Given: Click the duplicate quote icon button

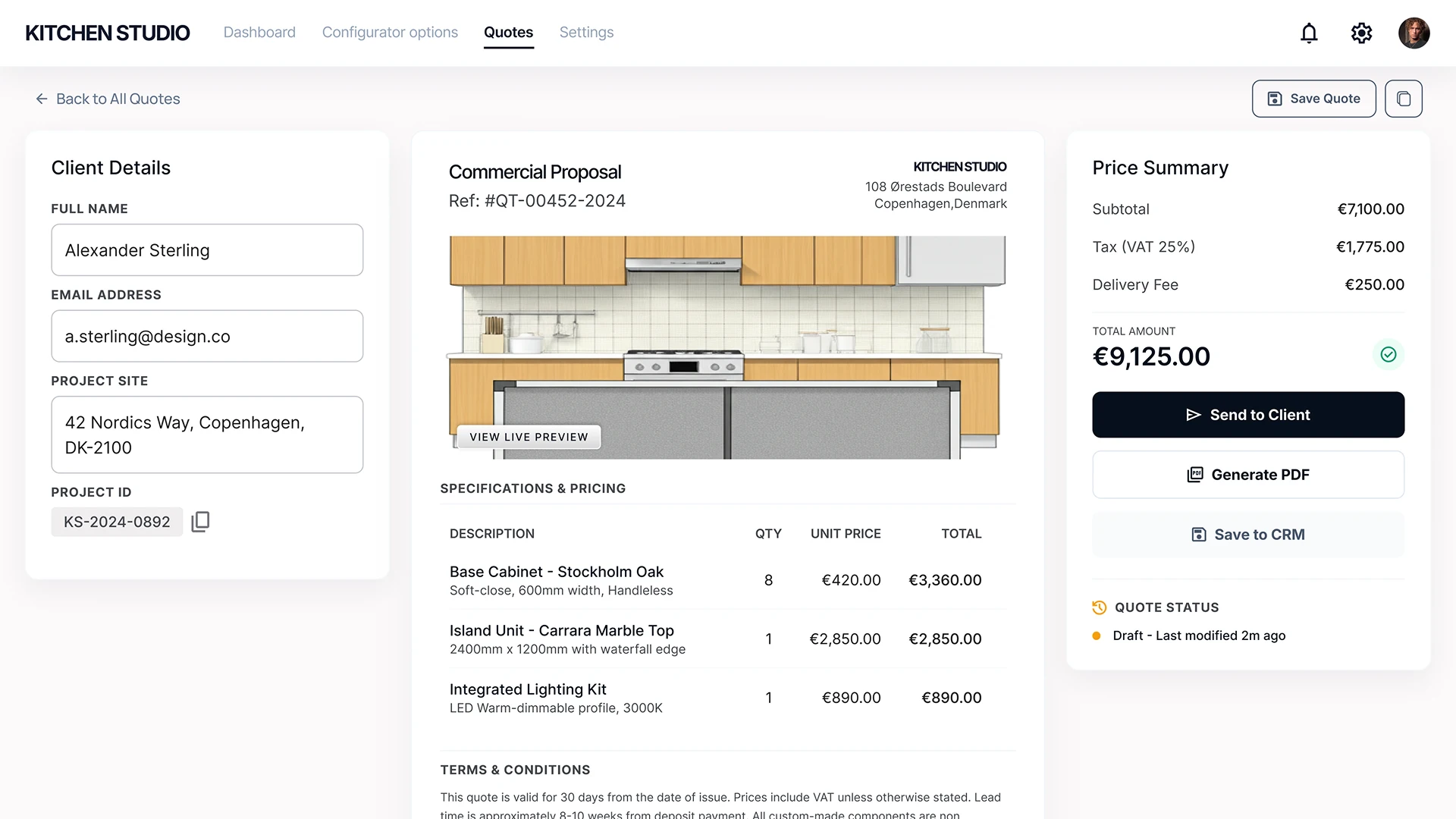Looking at the screenshot, I should coord(1403,99).
